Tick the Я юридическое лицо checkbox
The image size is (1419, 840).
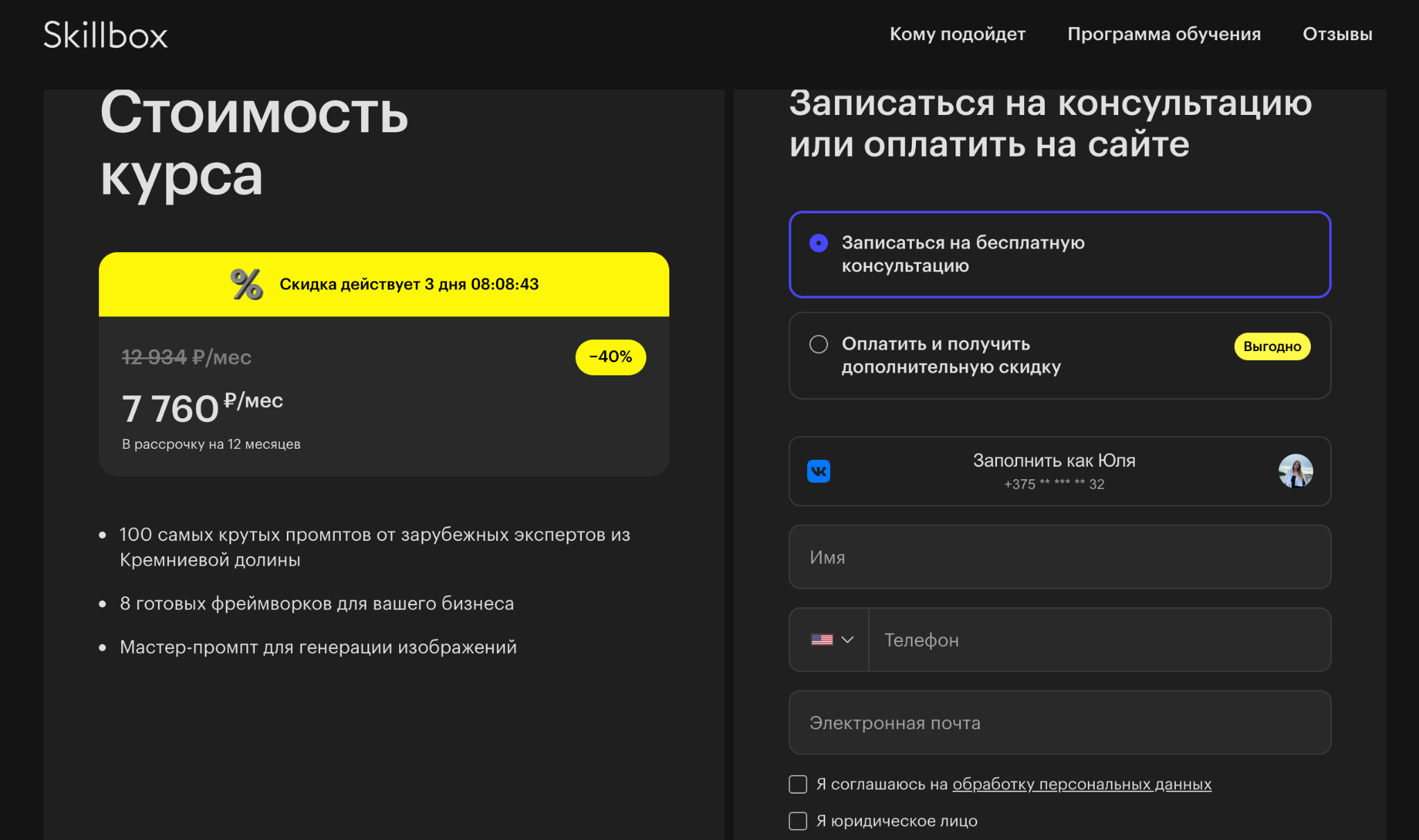[798, 821]
